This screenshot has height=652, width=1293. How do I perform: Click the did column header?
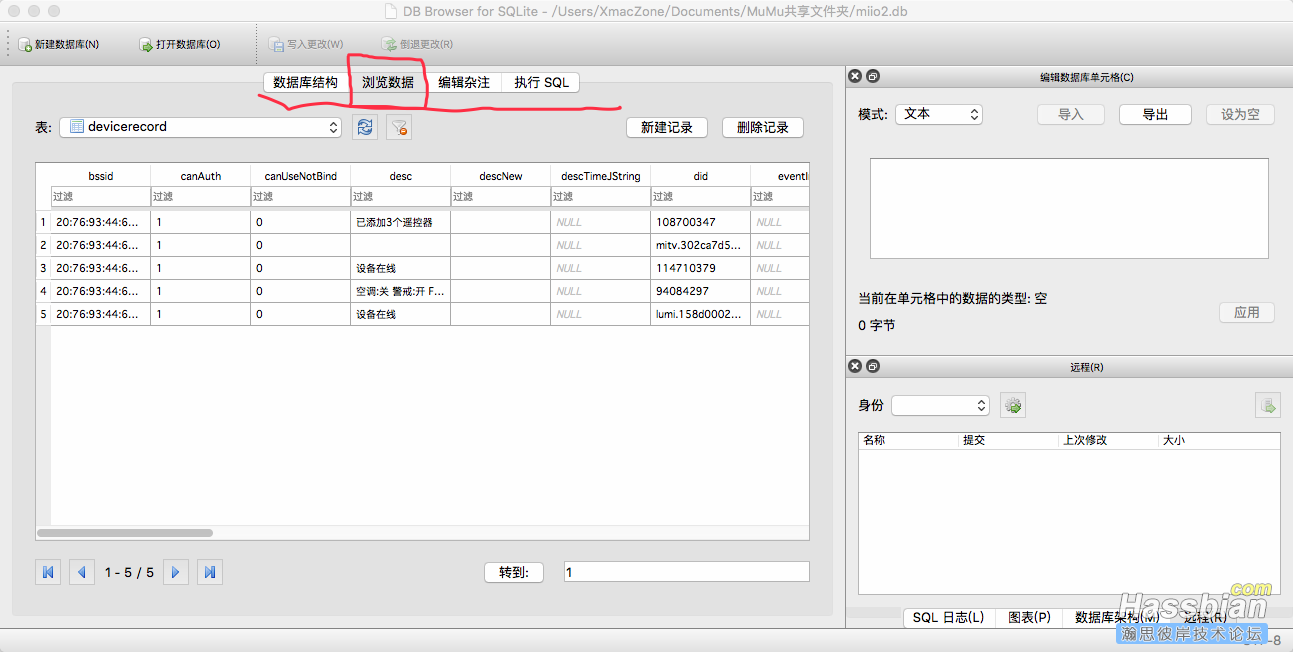click(701, 176)
